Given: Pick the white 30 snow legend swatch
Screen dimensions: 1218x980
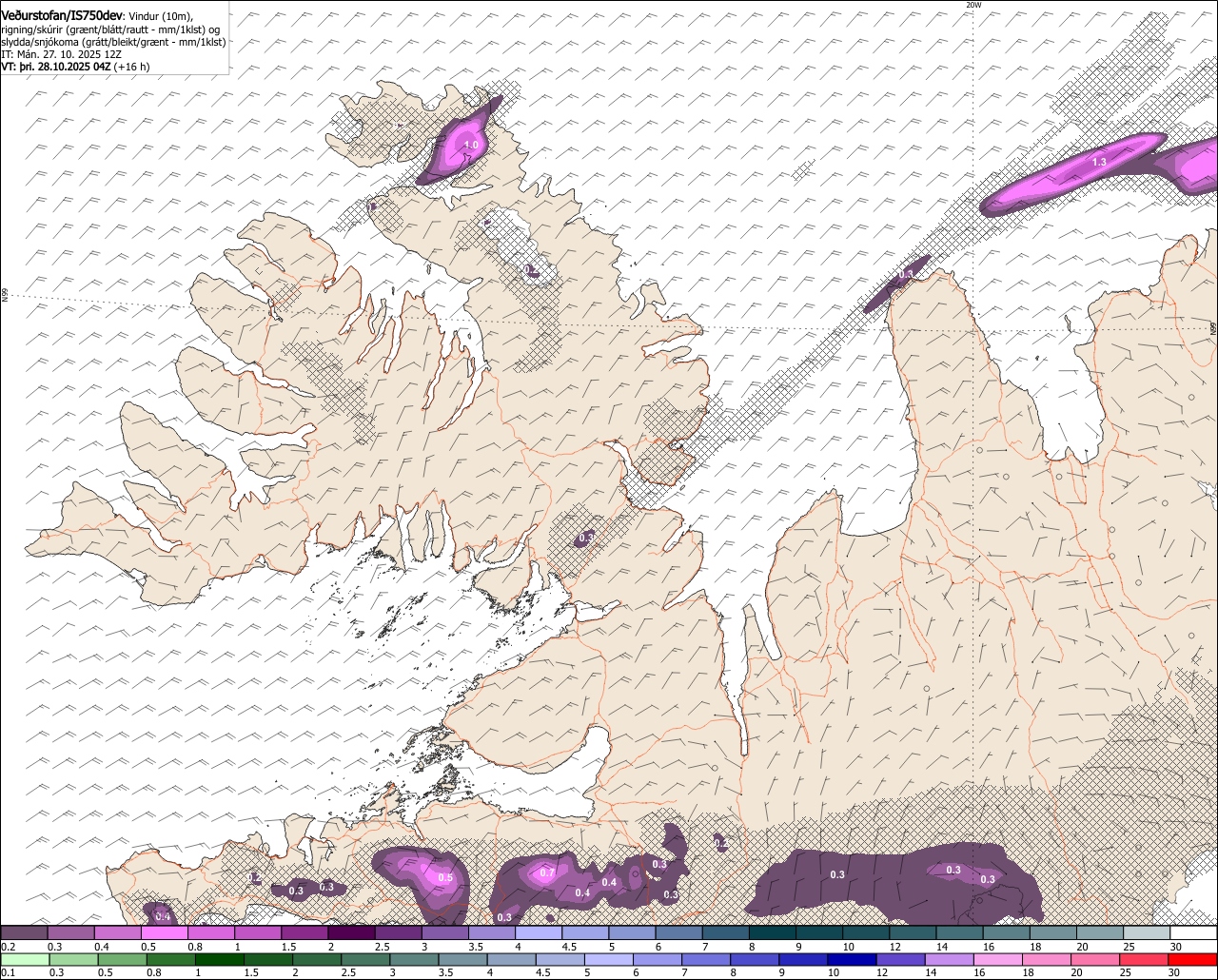Looking at the screenshot, I should [x=1193, y=932].
